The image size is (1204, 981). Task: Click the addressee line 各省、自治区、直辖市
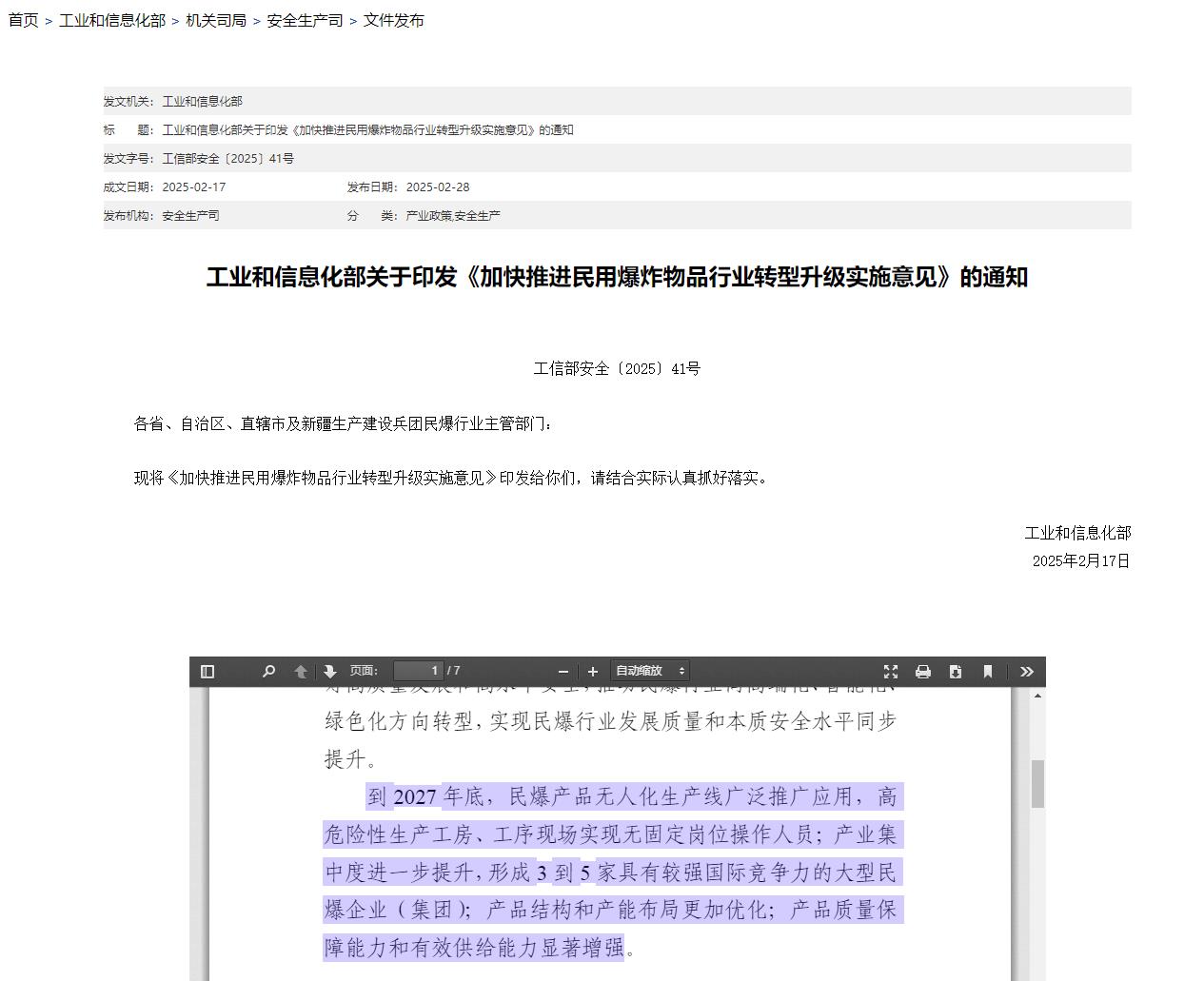(x=343, y=423)
